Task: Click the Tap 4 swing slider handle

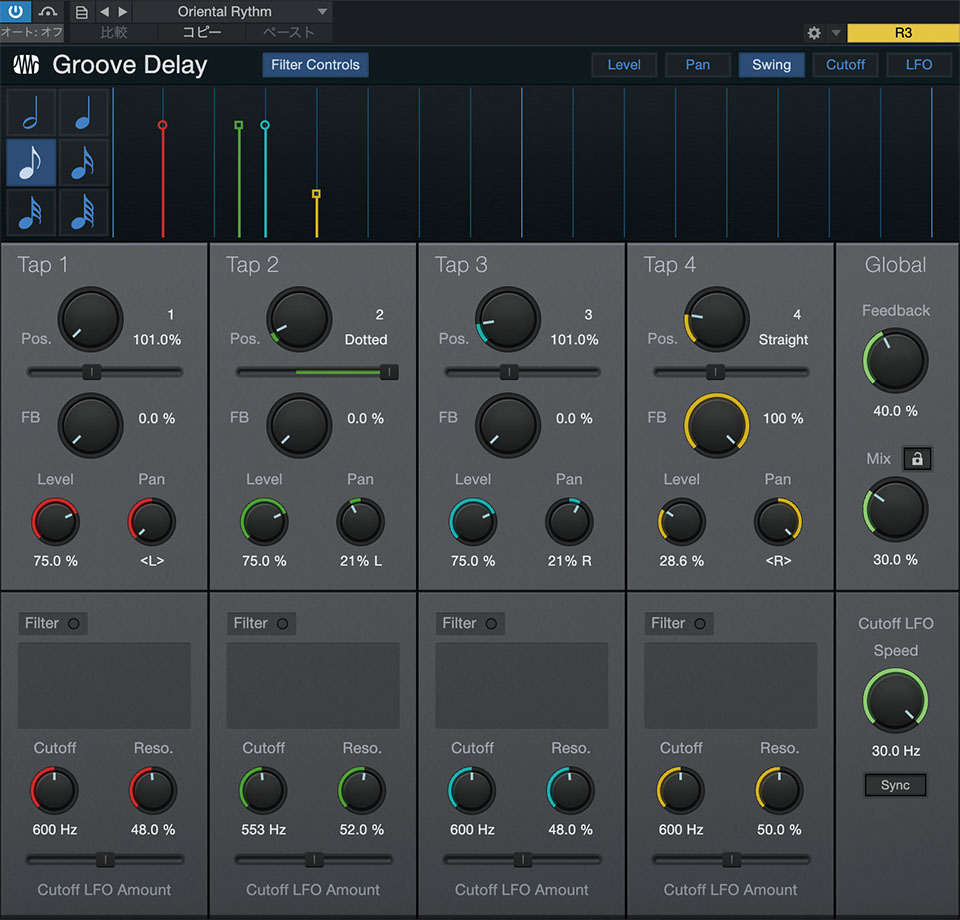Action: [715, 372]
